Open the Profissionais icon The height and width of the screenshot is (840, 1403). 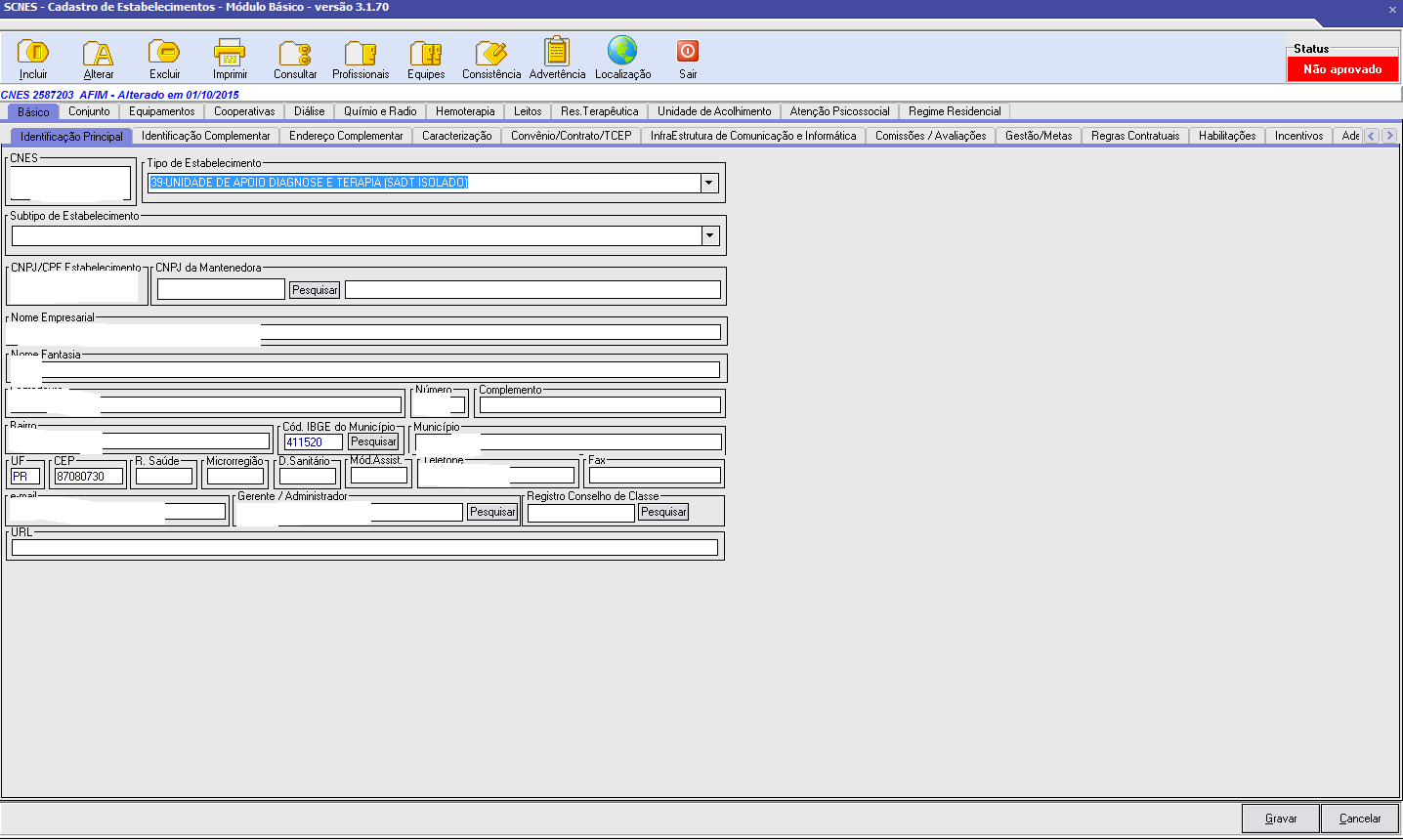point(361,53)
